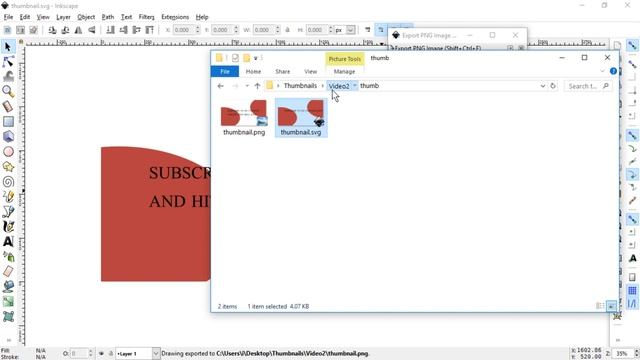Toggle width-height lock icon
The width and height of the screenshot is (640, 360).
click(x=287, y=30)
